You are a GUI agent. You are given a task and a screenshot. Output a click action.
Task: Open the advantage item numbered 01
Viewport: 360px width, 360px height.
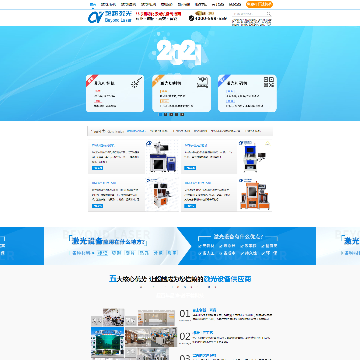tap(226, 314)
